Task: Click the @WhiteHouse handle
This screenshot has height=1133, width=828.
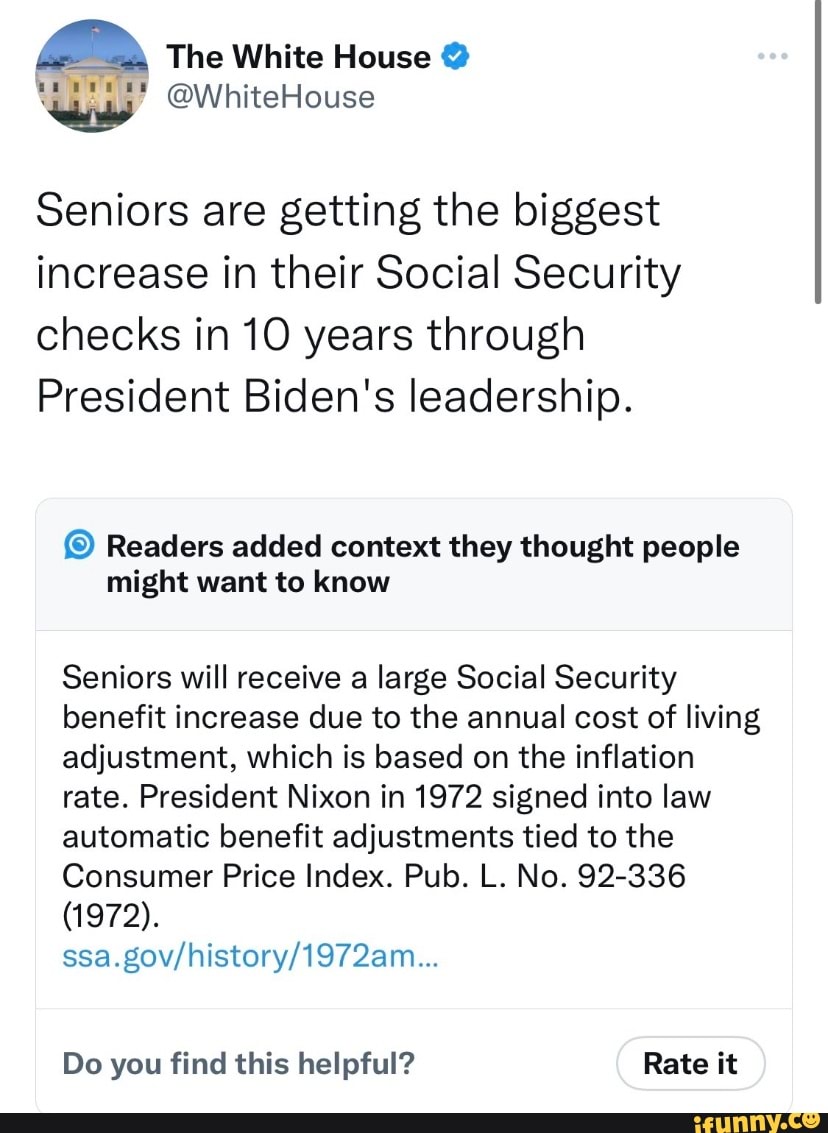Action: click(x=271, y=96)
